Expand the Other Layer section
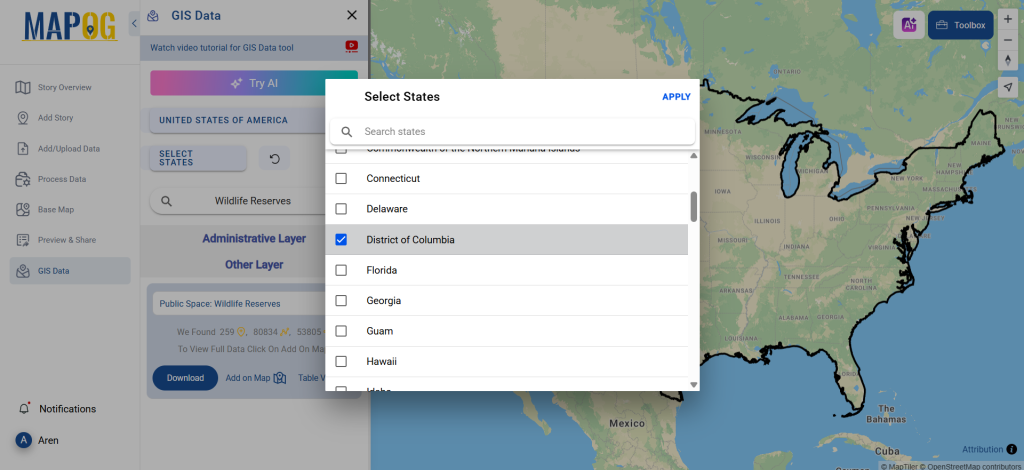This screenshot has width=1024, height=470. coord(254,265)
